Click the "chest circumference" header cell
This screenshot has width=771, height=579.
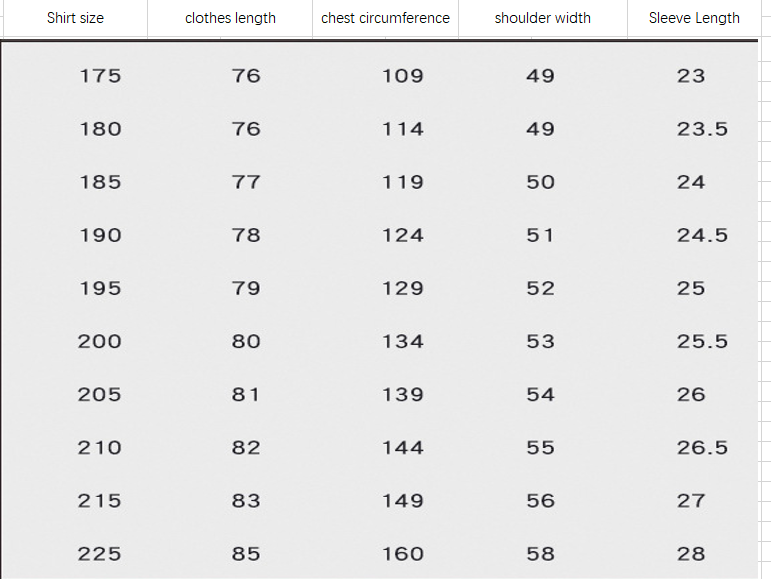tap(385, 18)
